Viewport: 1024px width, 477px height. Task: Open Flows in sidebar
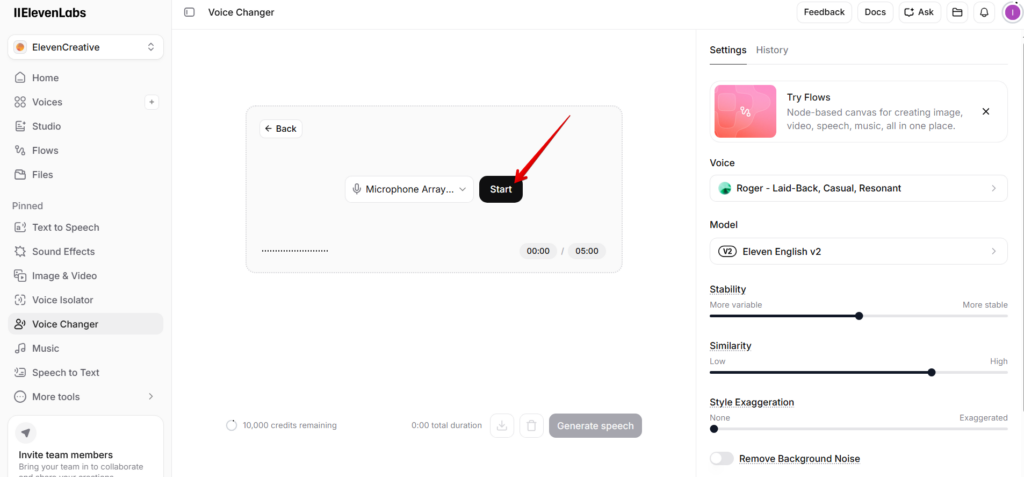coord(86,150)
